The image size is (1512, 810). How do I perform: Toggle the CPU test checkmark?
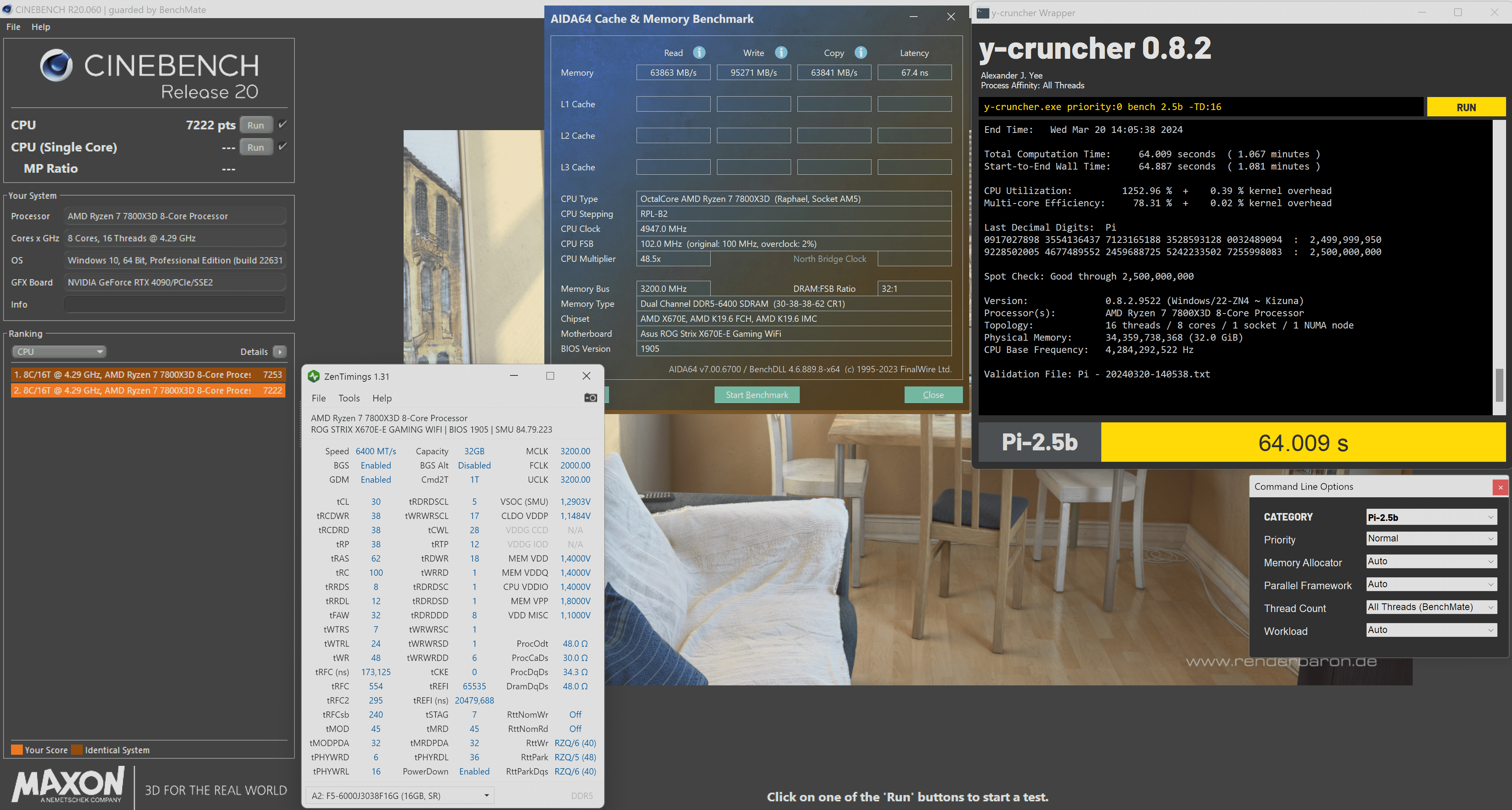(283, 125)
